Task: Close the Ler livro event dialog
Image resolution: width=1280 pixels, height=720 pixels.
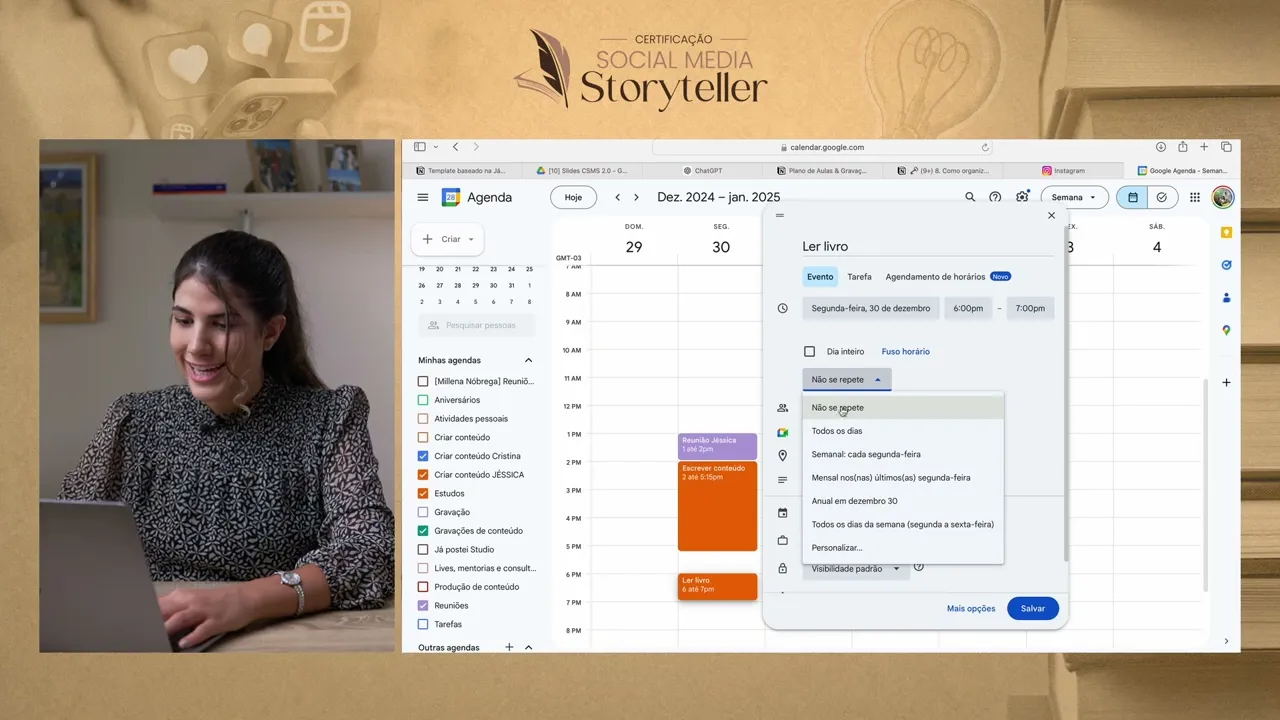Action: [1051, 215]
